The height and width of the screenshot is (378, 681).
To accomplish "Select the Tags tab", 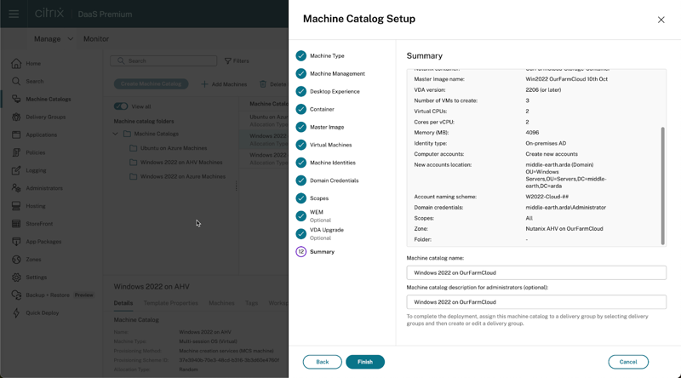I will 251,303.
